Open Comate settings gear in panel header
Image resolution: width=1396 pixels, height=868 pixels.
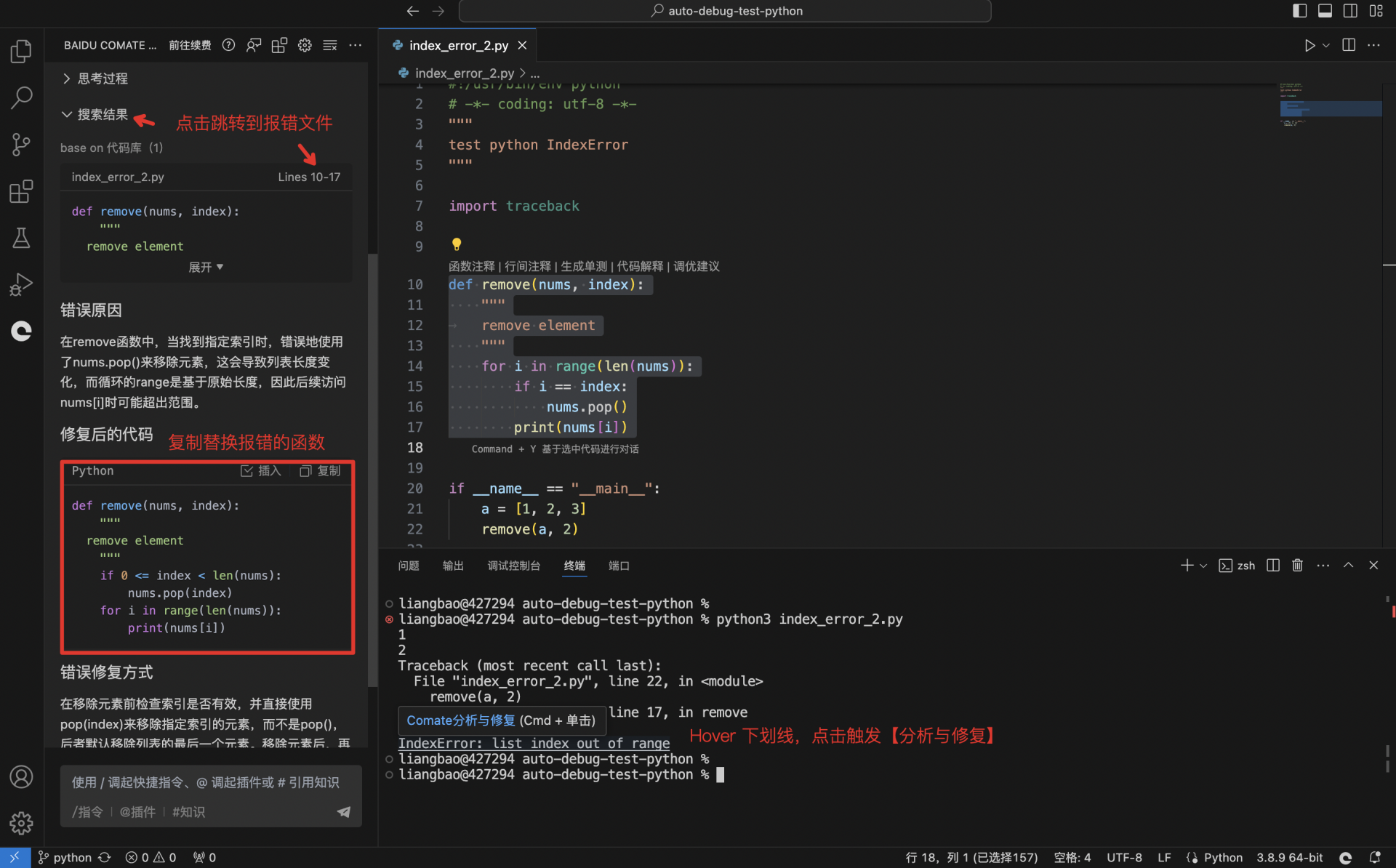pos(305,45)
